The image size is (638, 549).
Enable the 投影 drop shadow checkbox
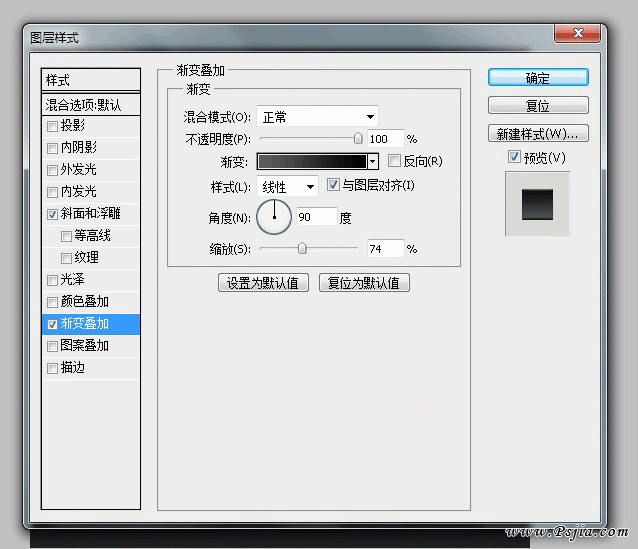click(x=52, y=126)
